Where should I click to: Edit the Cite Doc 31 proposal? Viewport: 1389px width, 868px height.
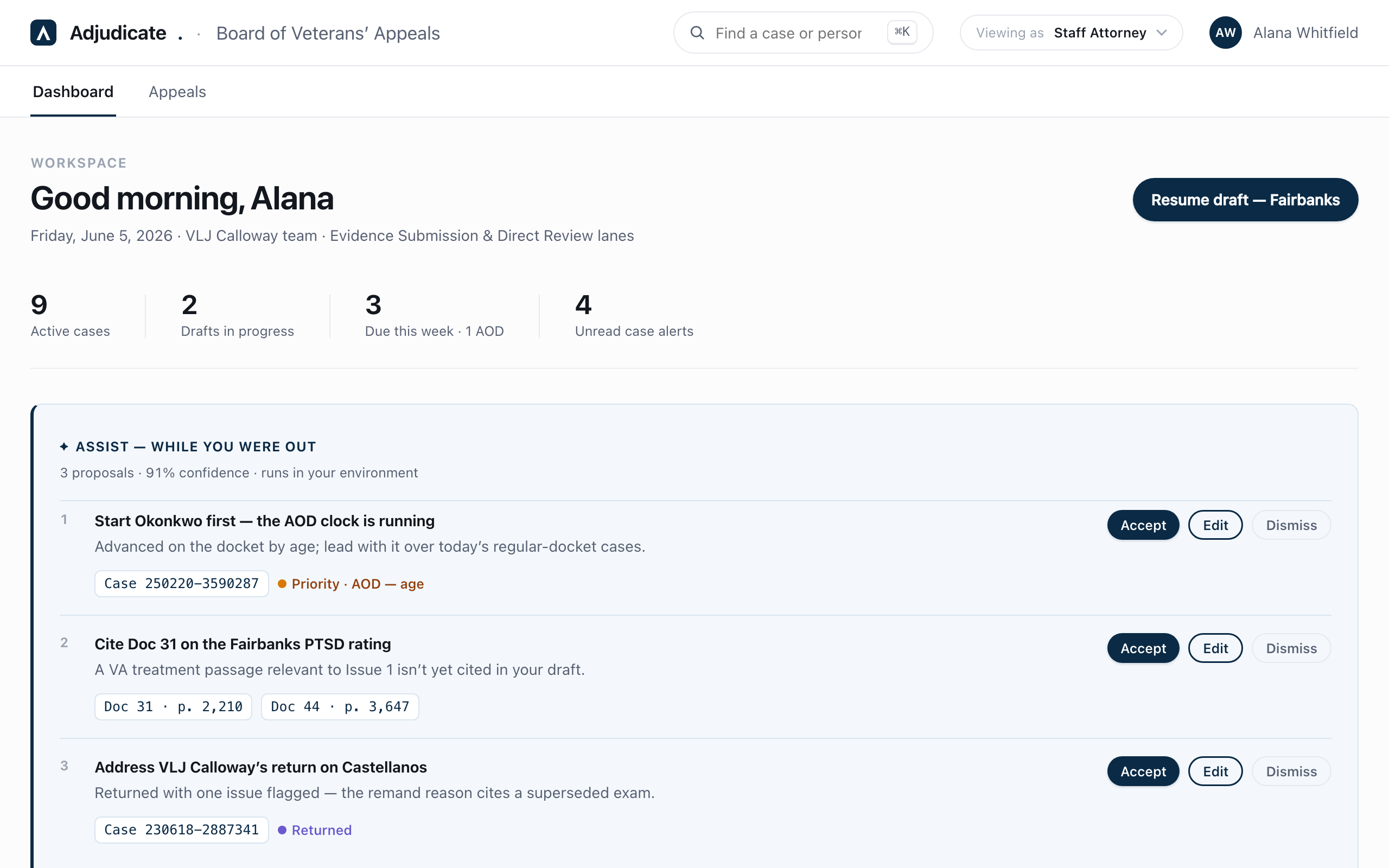click(1215, 648)
